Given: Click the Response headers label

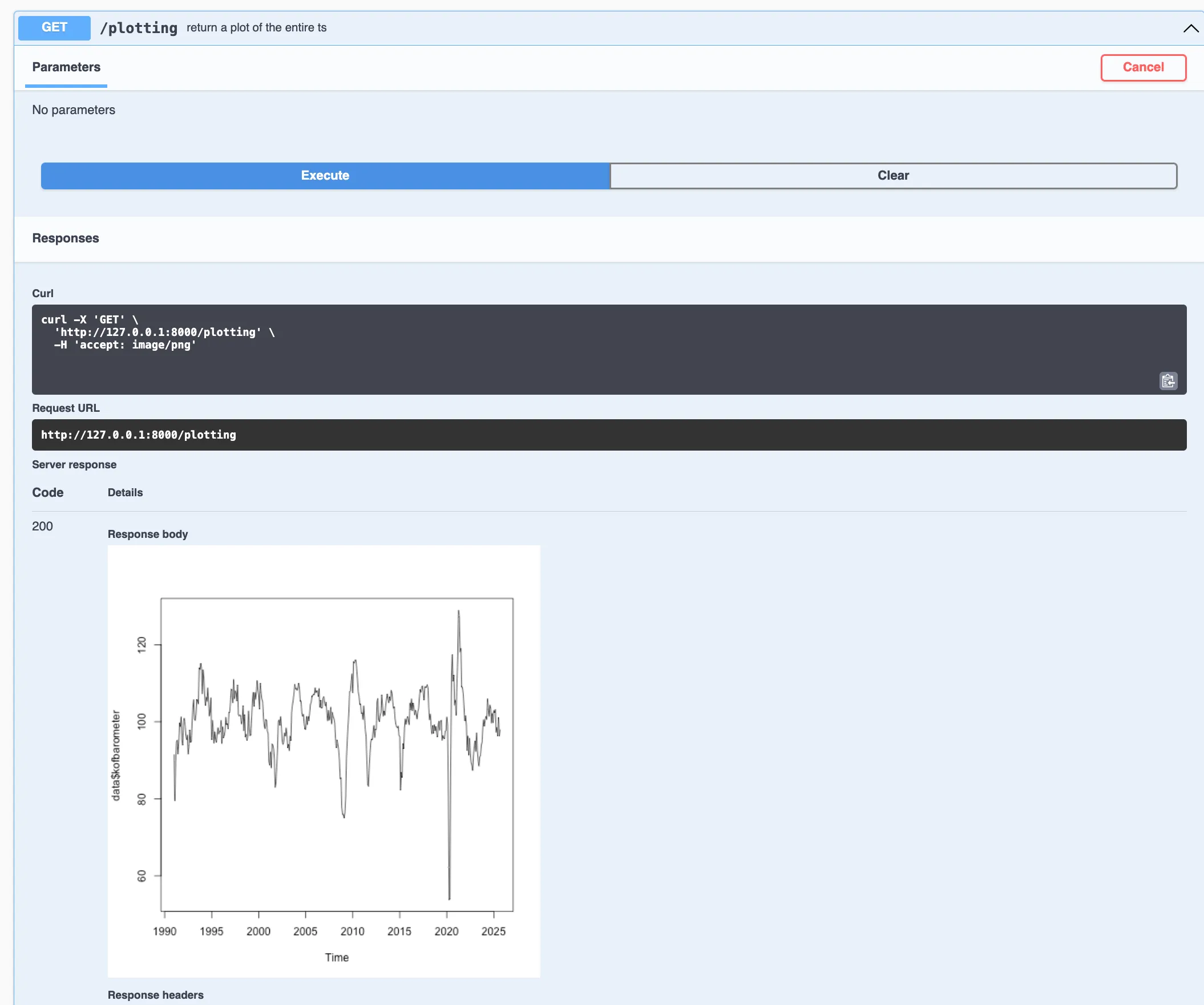Looking at the screenshot, I should [155, 995].
